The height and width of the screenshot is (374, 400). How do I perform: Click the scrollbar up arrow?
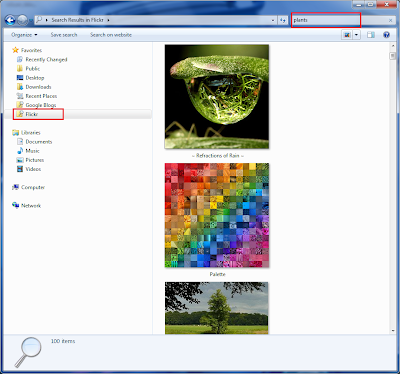click(392, 46)
